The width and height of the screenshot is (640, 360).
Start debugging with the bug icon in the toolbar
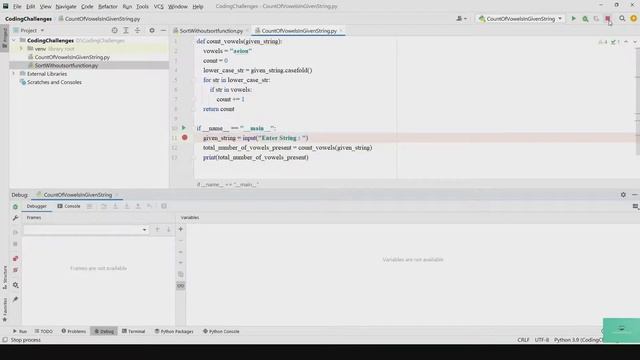pos(585,19)
